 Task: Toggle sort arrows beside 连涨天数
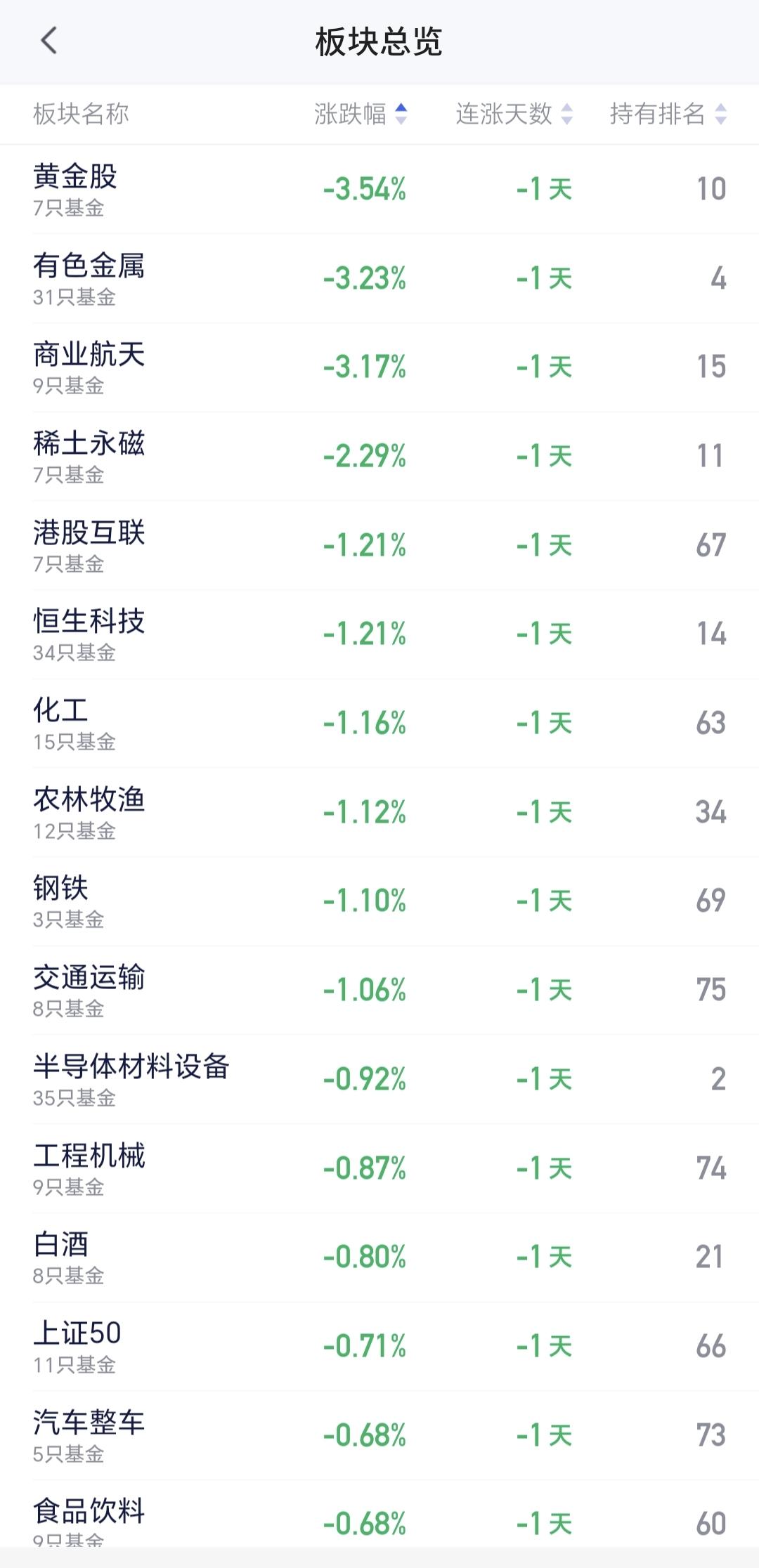tap(566, 114)
